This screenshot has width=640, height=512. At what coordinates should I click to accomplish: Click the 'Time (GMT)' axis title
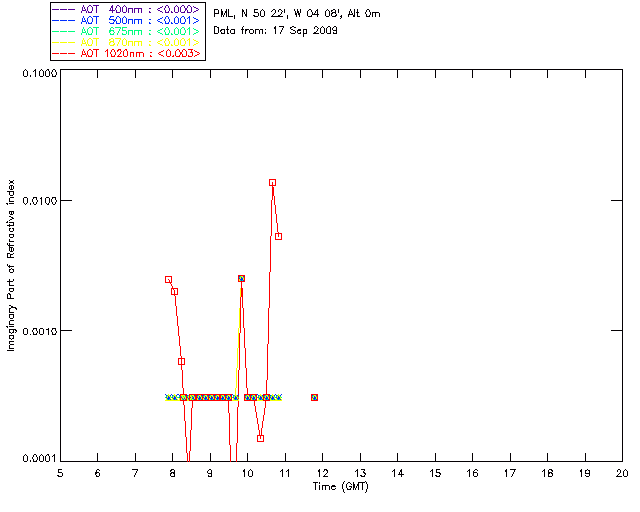point(341,487)
